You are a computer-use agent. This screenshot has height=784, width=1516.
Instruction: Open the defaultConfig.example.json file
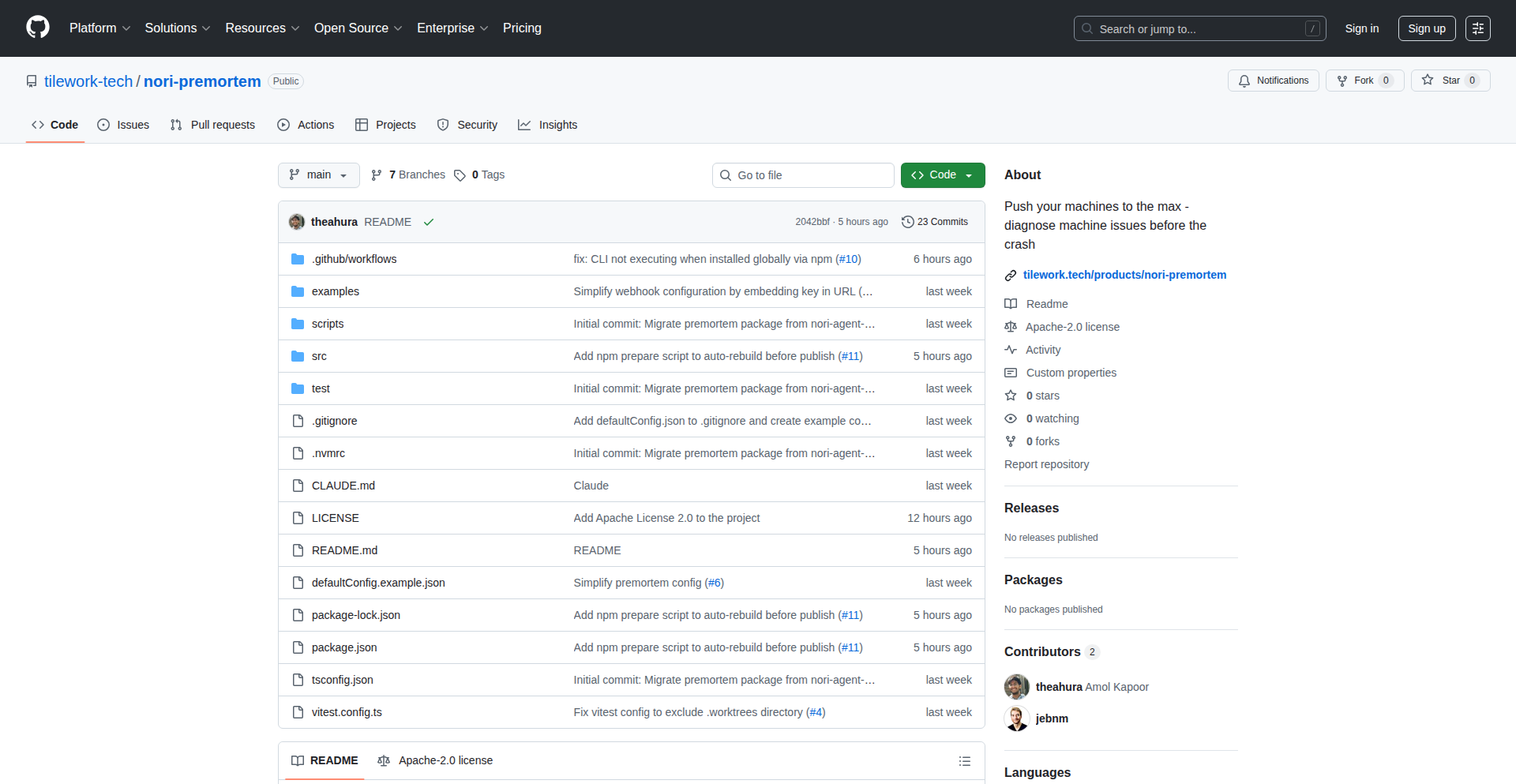point(378,583)
